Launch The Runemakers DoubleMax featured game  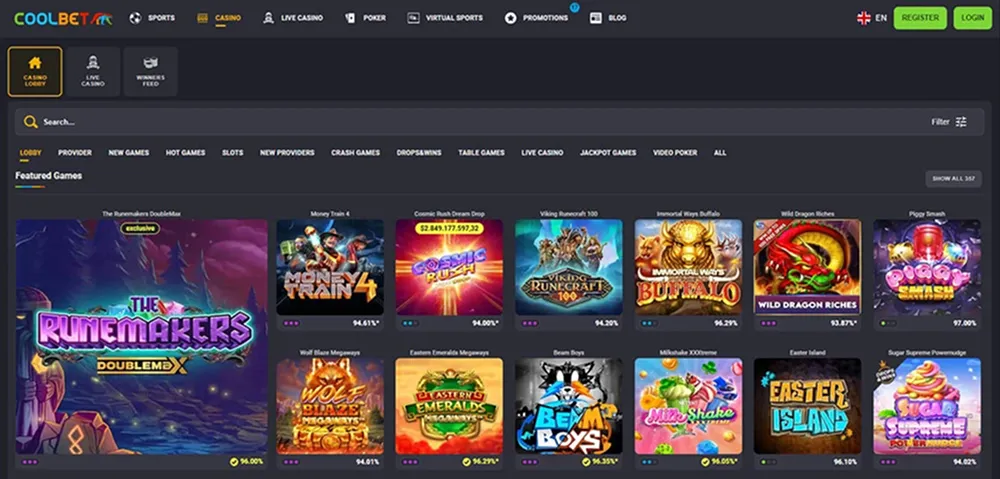click(142, 337)
